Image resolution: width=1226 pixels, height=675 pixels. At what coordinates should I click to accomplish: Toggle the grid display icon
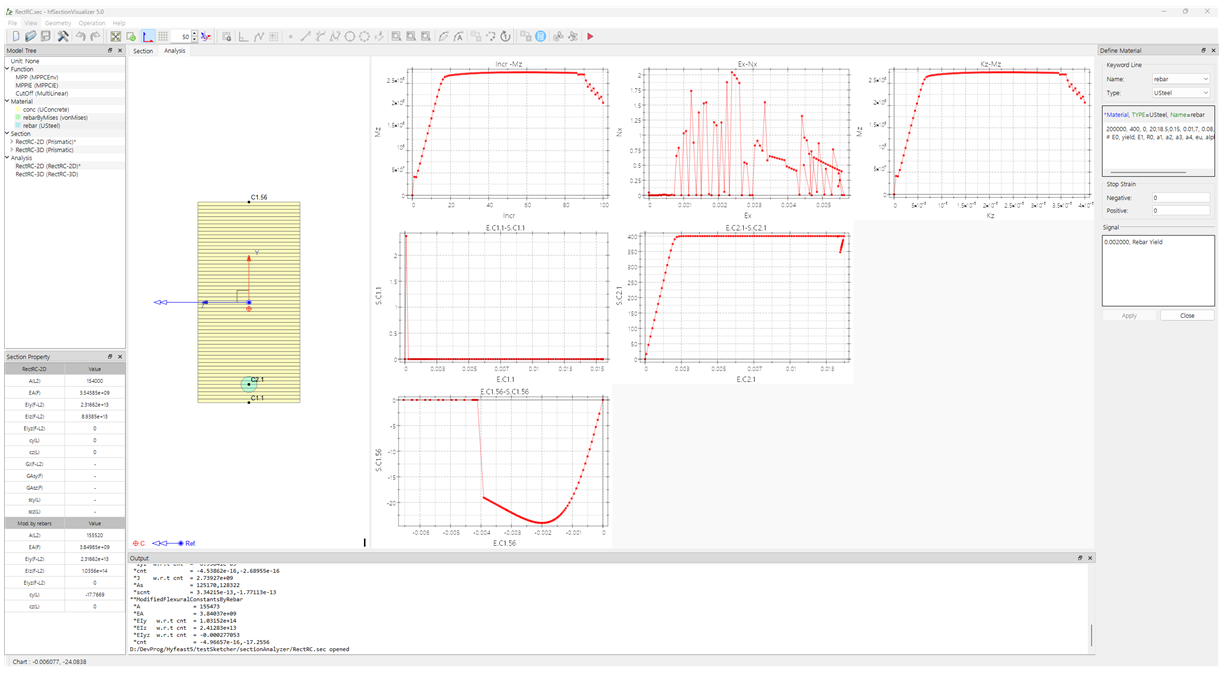(x=163, y=36)
